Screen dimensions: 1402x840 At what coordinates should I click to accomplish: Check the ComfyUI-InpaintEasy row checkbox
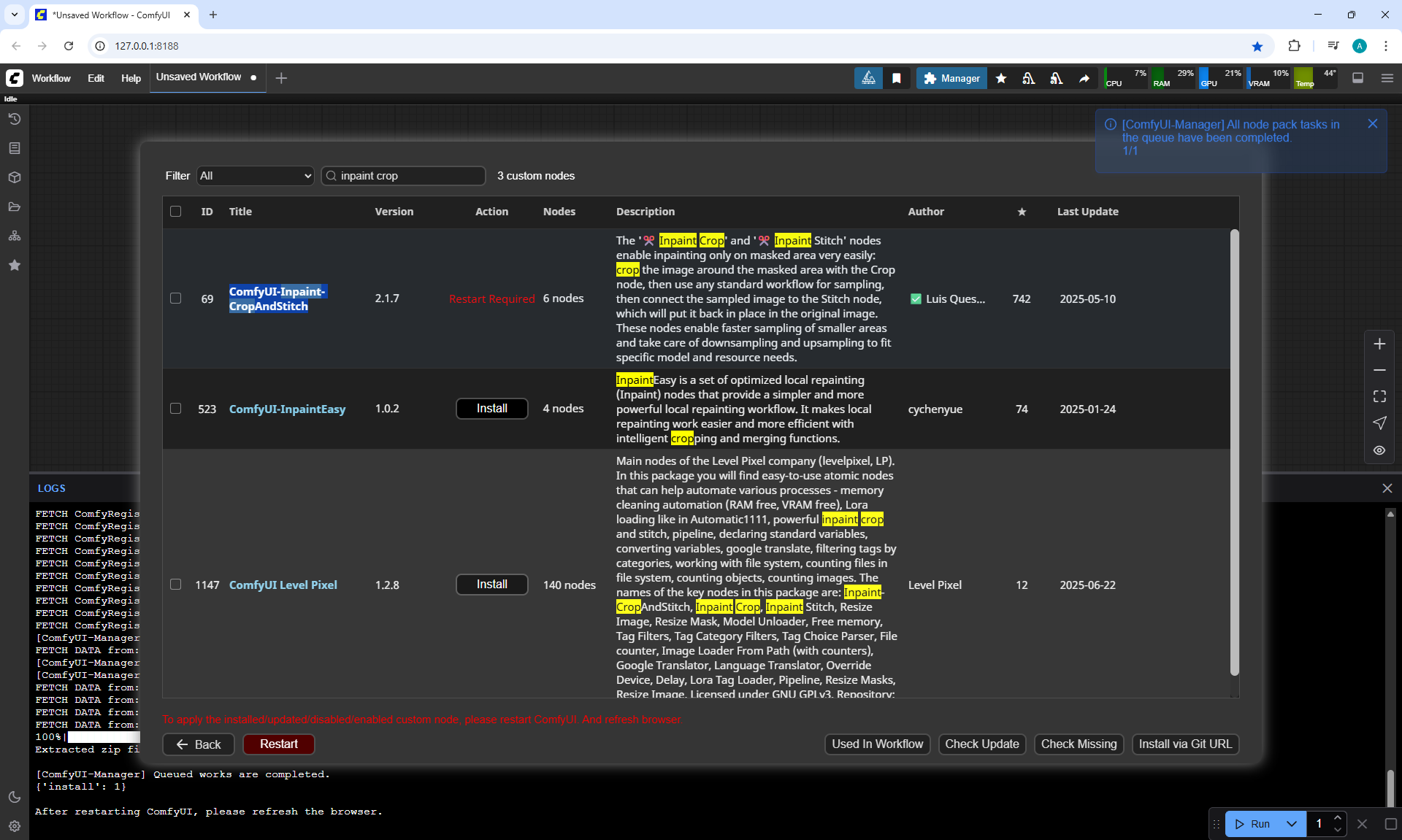tap(175, 409)
